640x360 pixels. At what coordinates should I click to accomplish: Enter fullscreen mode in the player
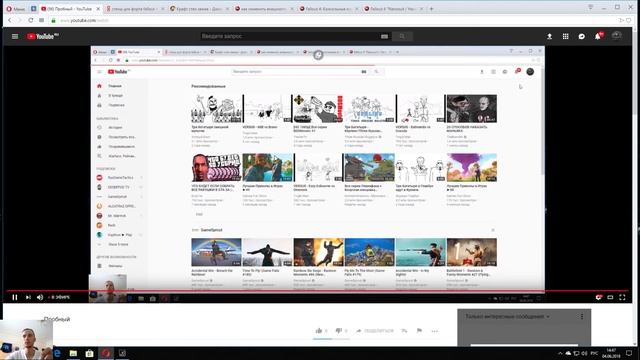pos(622,297)
